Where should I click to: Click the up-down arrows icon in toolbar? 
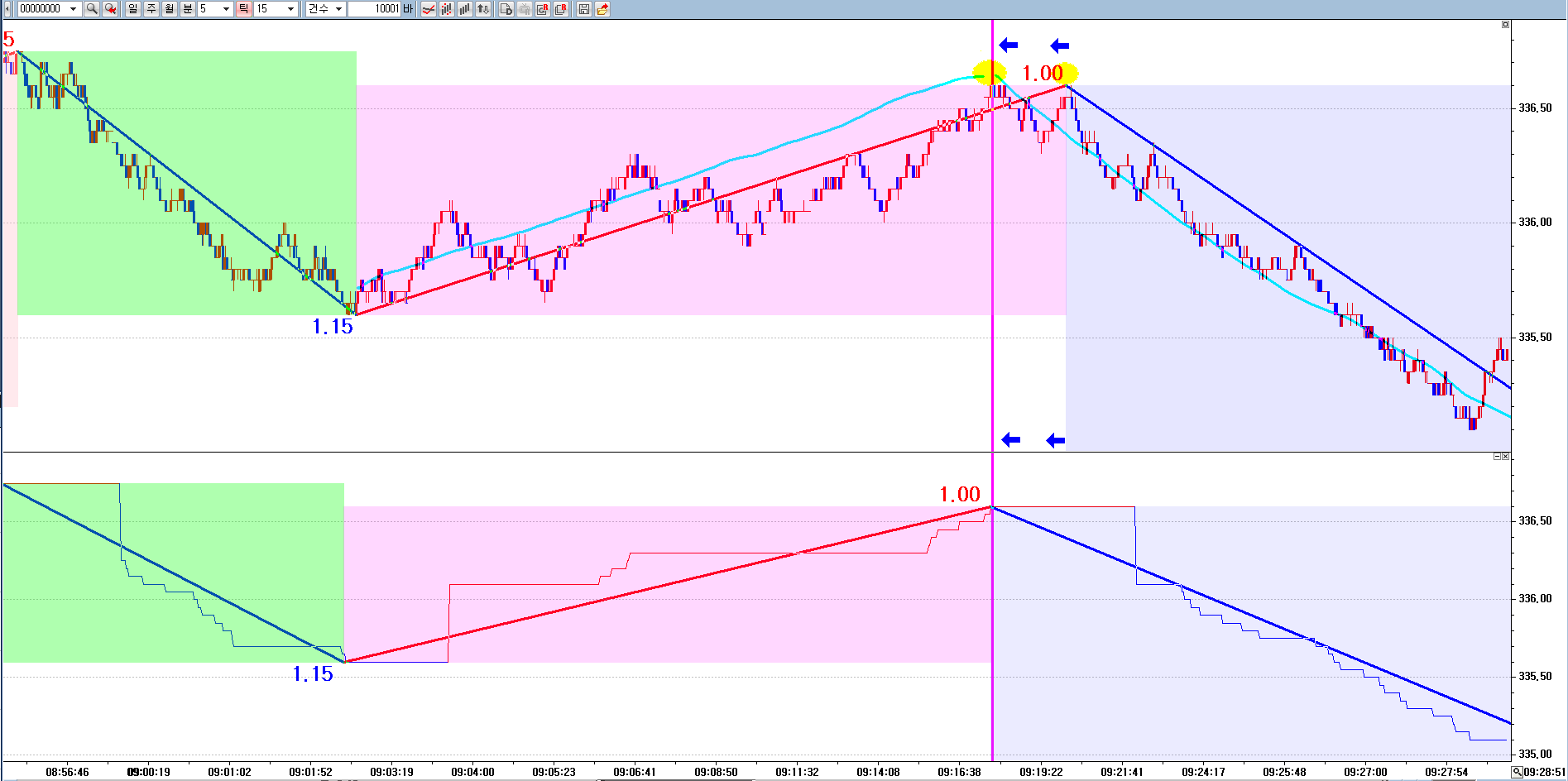(x=483, y=9)
